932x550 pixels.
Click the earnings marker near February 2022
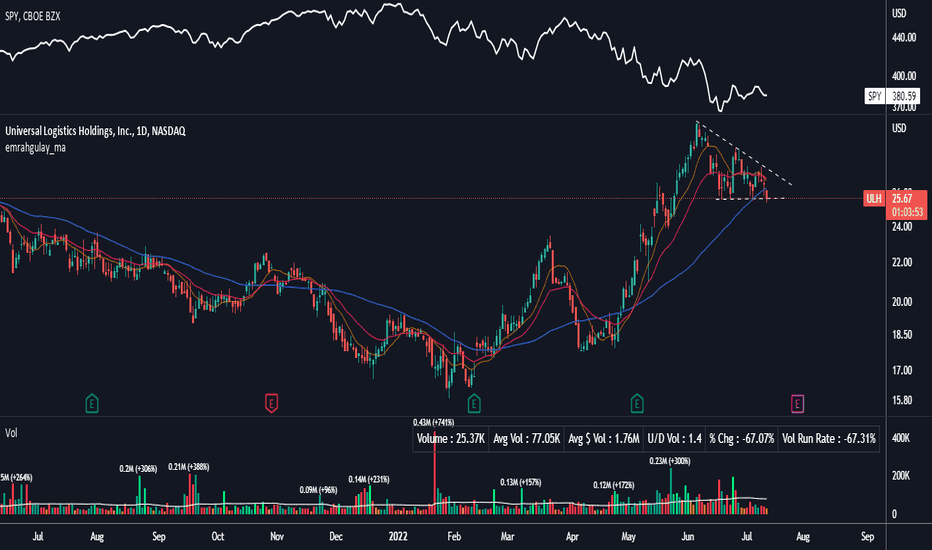474,404
